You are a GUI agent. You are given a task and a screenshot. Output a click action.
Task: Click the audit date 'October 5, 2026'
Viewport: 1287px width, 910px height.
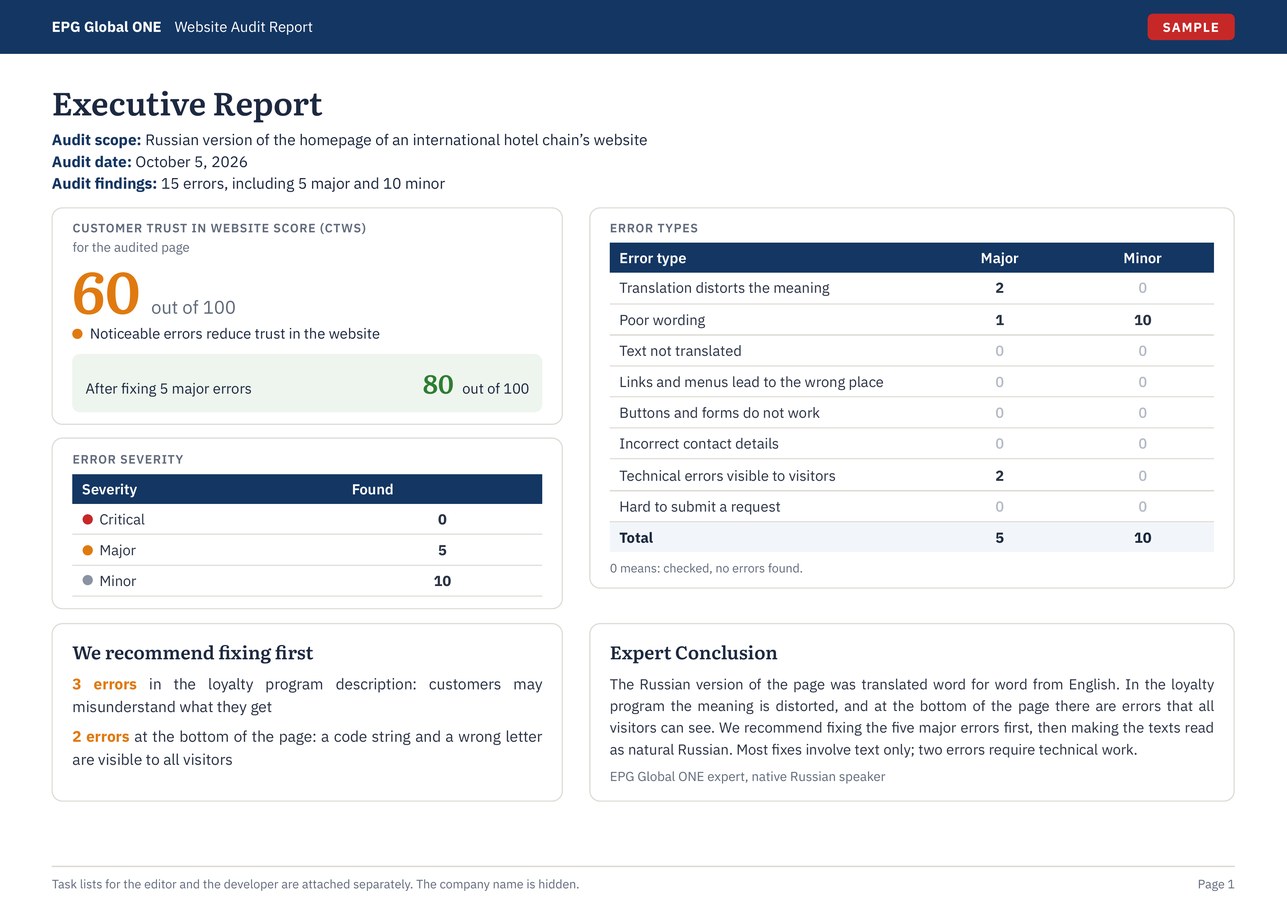(191, 162)
